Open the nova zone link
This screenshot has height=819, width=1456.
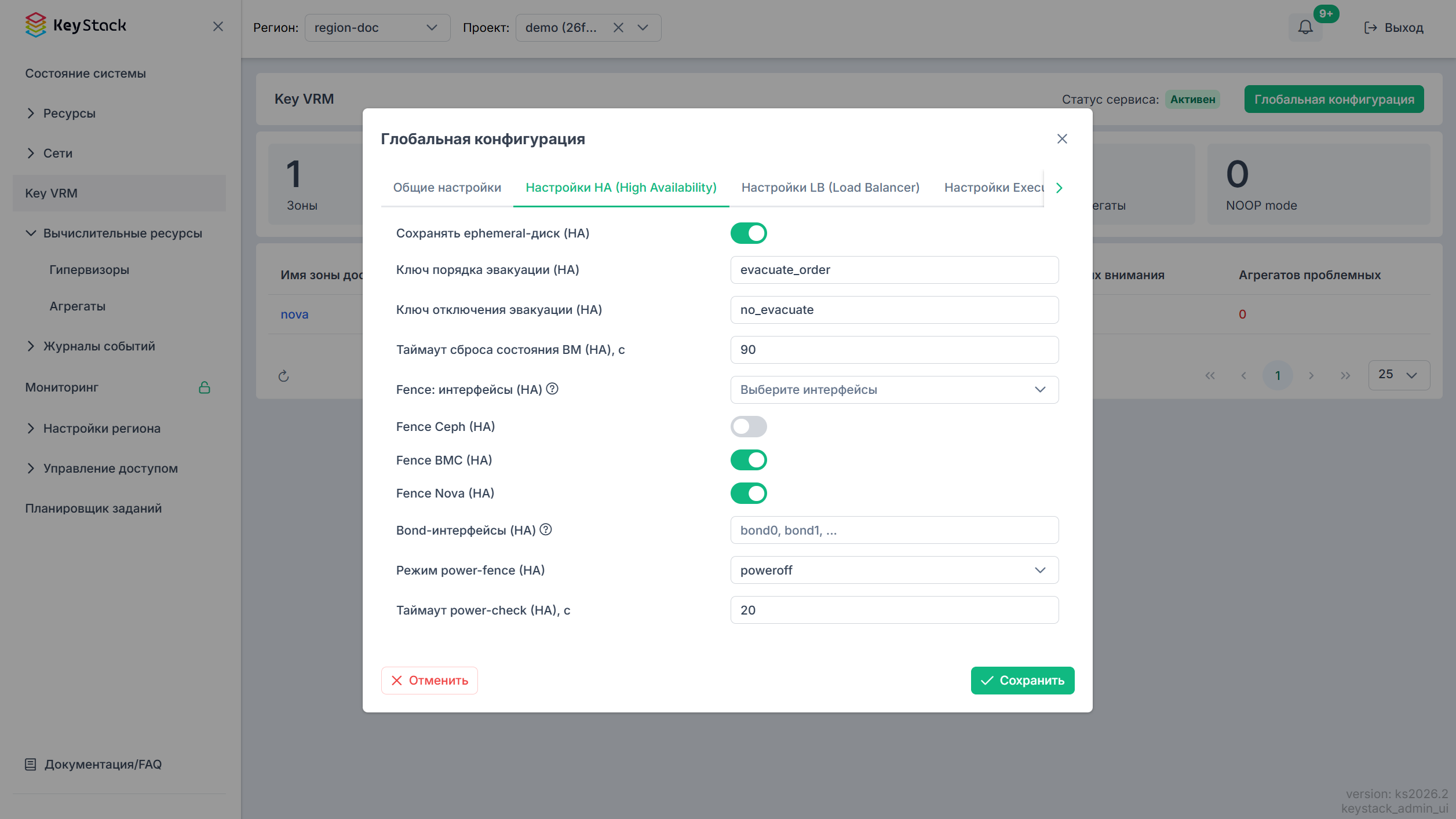pos(294,315)
